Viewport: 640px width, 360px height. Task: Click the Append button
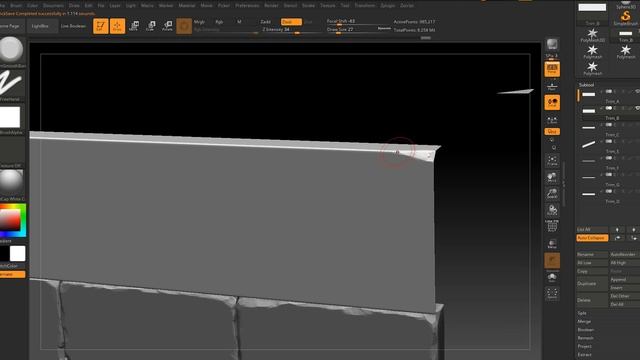[x=624, y=280]
